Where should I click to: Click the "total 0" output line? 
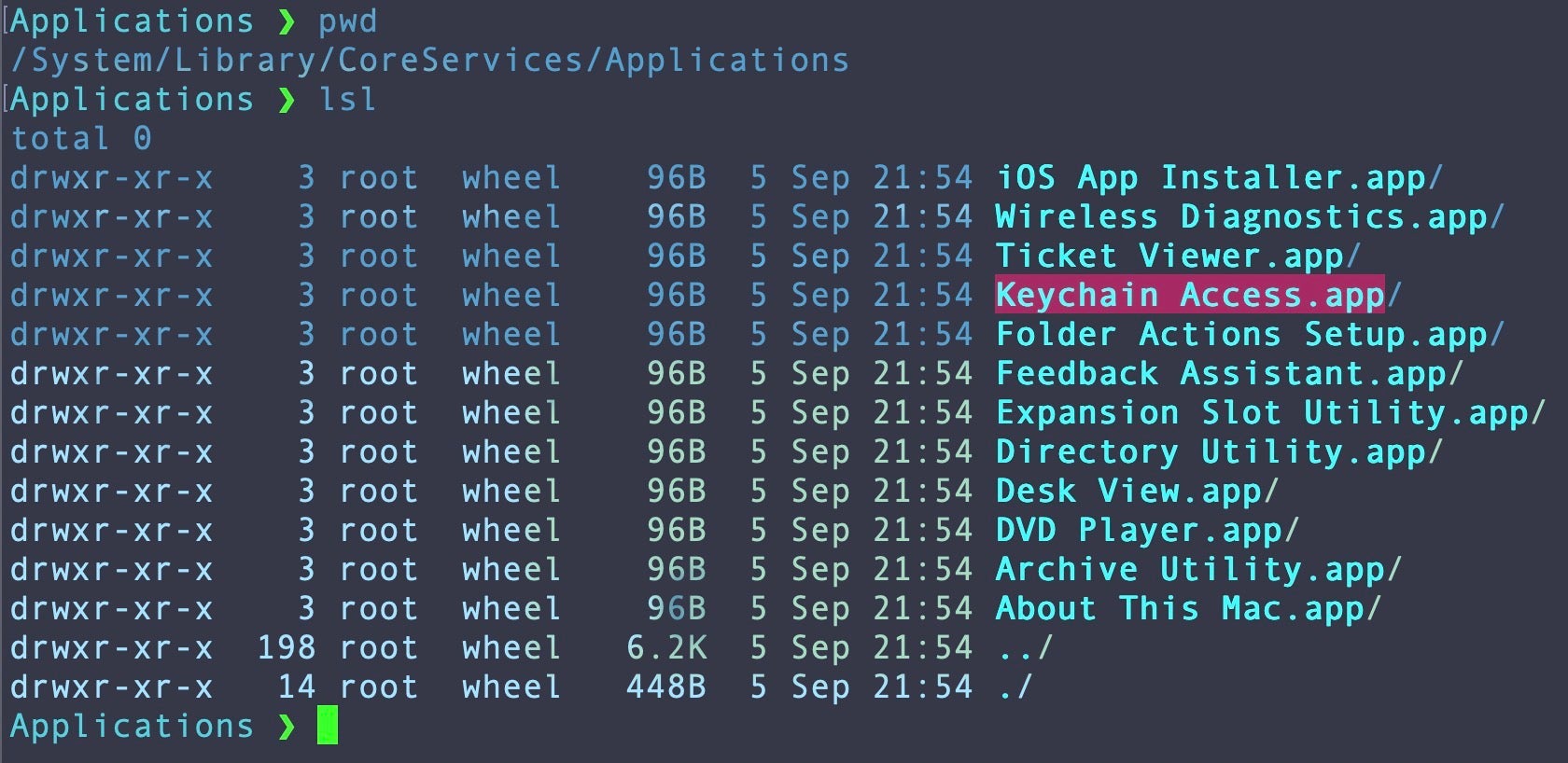click(x=80, y=139)
